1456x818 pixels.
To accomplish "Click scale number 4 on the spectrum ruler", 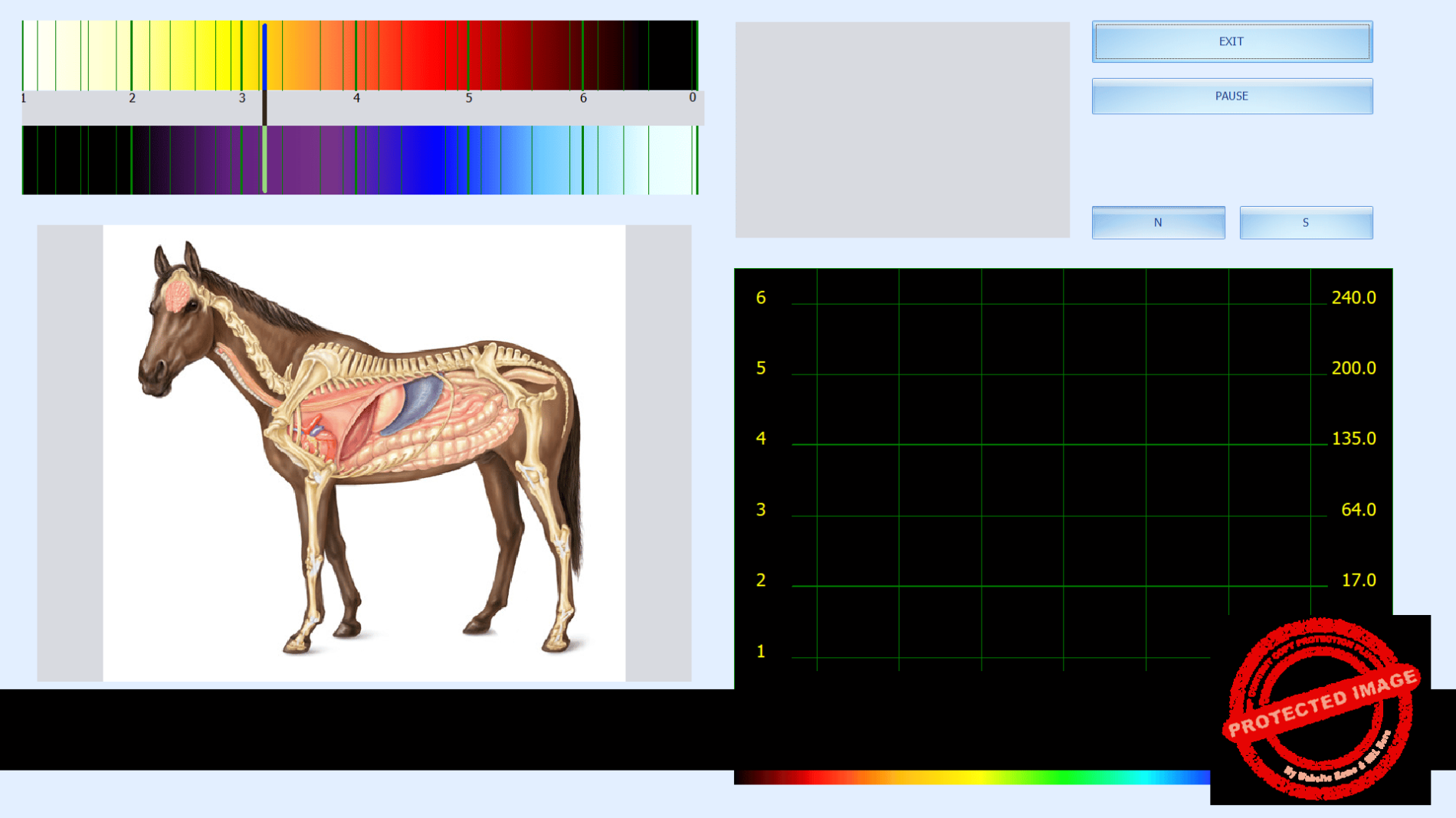I will pos(356,98).
